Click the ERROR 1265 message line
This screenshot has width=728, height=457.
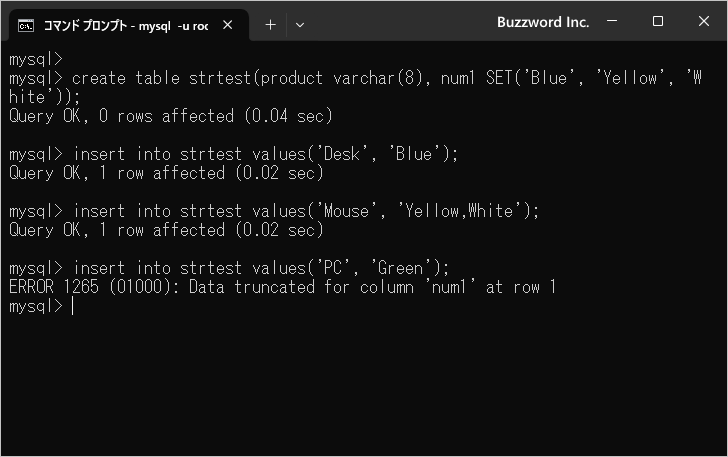tap(282, 287)
